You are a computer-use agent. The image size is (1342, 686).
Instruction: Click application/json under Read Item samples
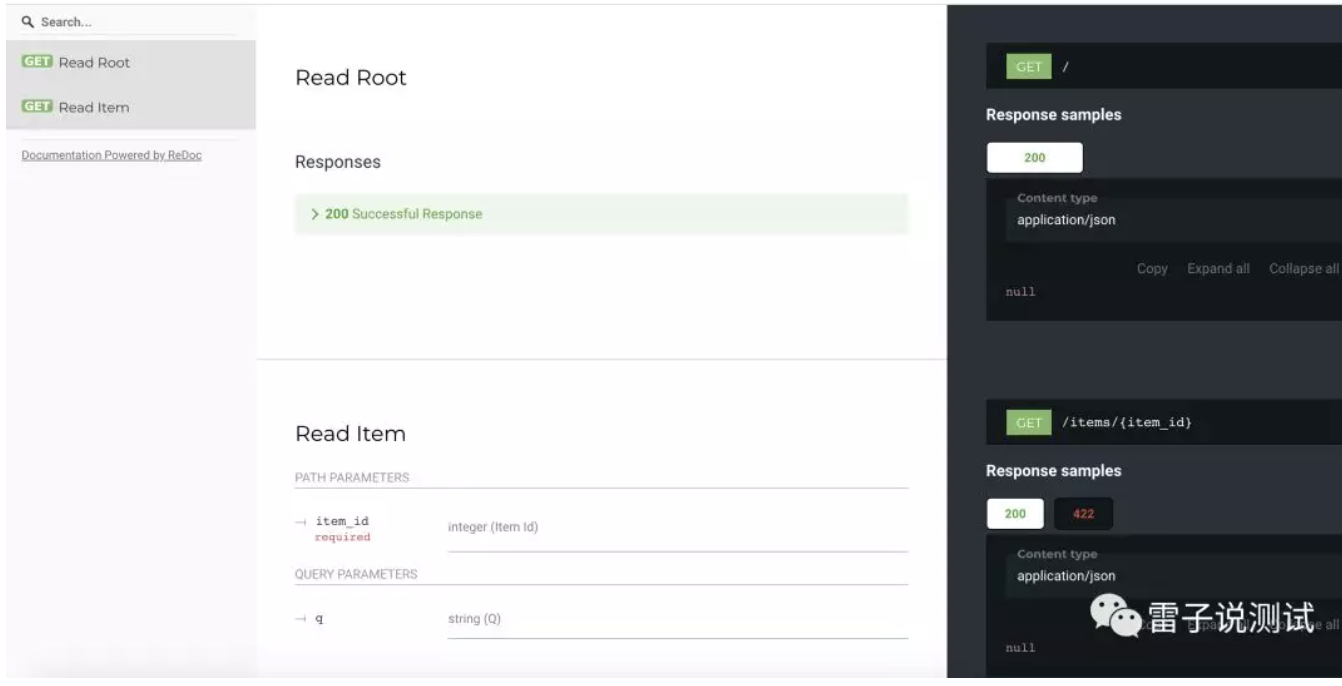tap(1066, 576)
